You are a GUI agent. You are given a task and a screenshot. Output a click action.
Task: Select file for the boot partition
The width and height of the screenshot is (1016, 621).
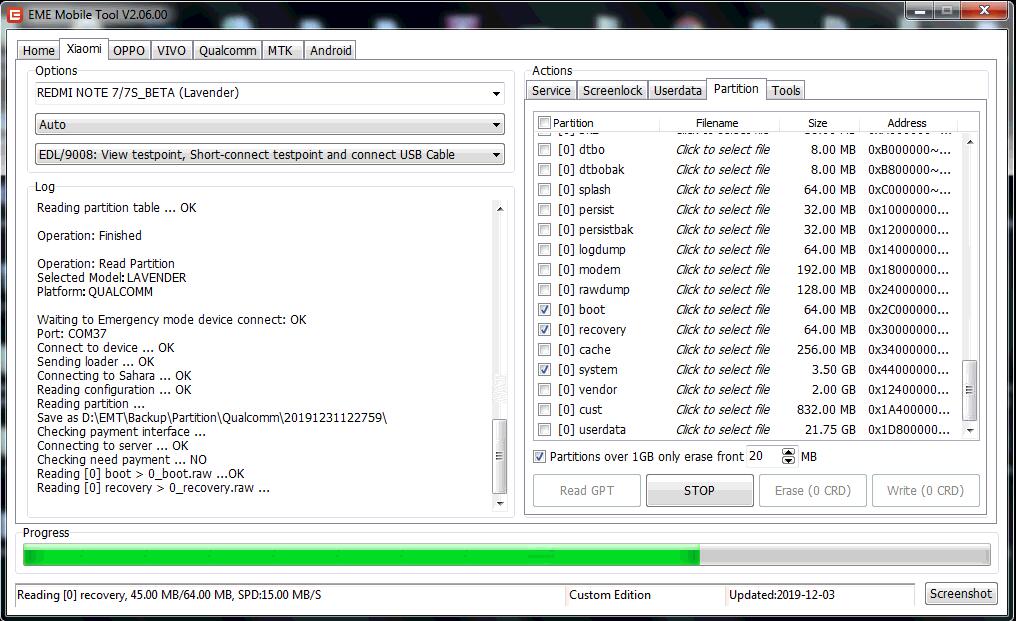coord(723,310)
